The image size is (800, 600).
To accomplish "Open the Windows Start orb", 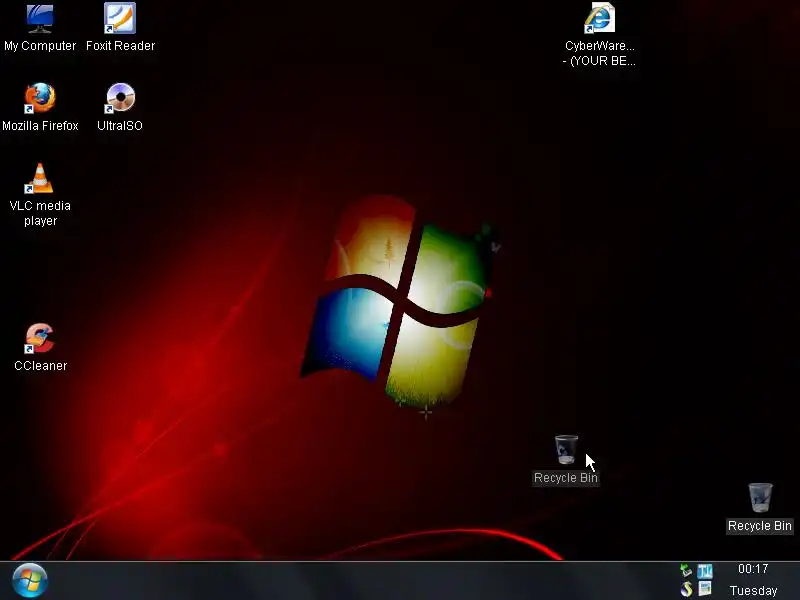I will coord(30,581).
